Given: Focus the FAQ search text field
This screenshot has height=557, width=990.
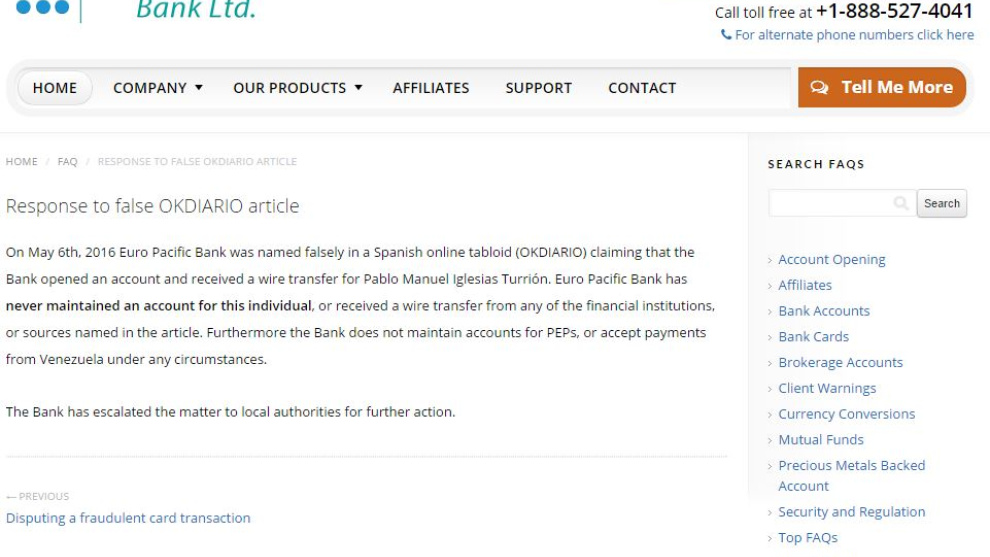Looking at the screenshot, I should (830, 204).
